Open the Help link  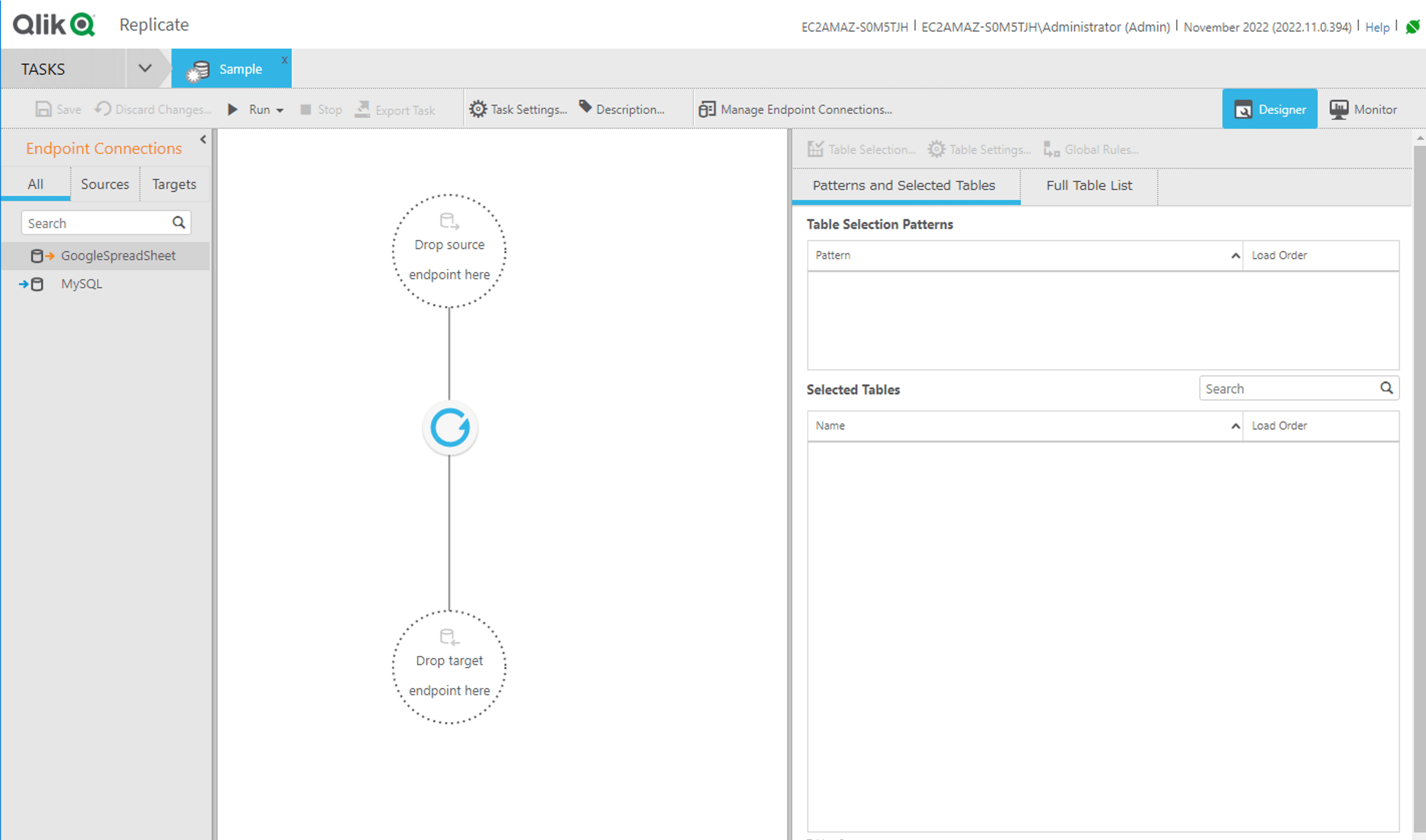coord(1377,27)
